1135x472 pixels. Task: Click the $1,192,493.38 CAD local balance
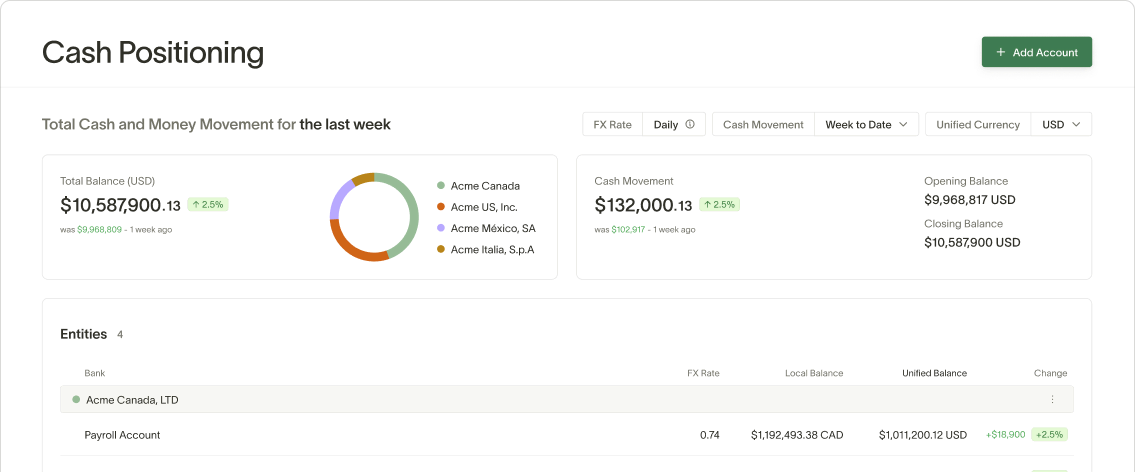tap(797, 435)
